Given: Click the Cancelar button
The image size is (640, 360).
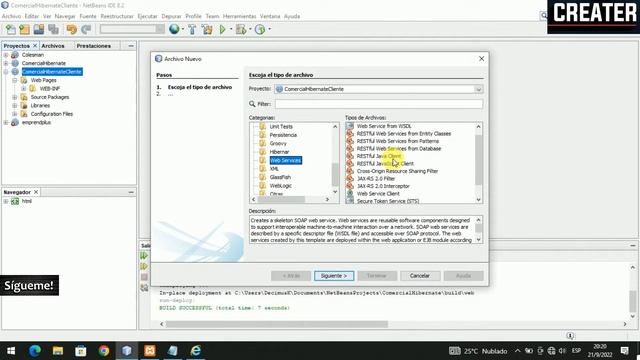Looking at the screenshot, I should pos(420,276).
